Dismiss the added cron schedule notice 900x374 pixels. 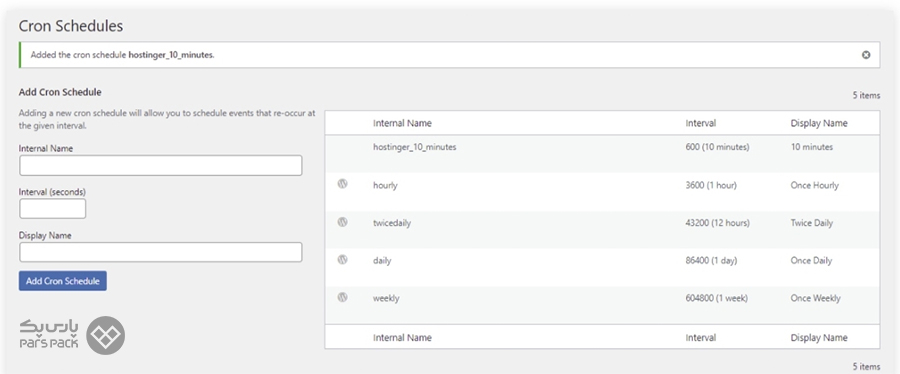(x=866, y=55)
